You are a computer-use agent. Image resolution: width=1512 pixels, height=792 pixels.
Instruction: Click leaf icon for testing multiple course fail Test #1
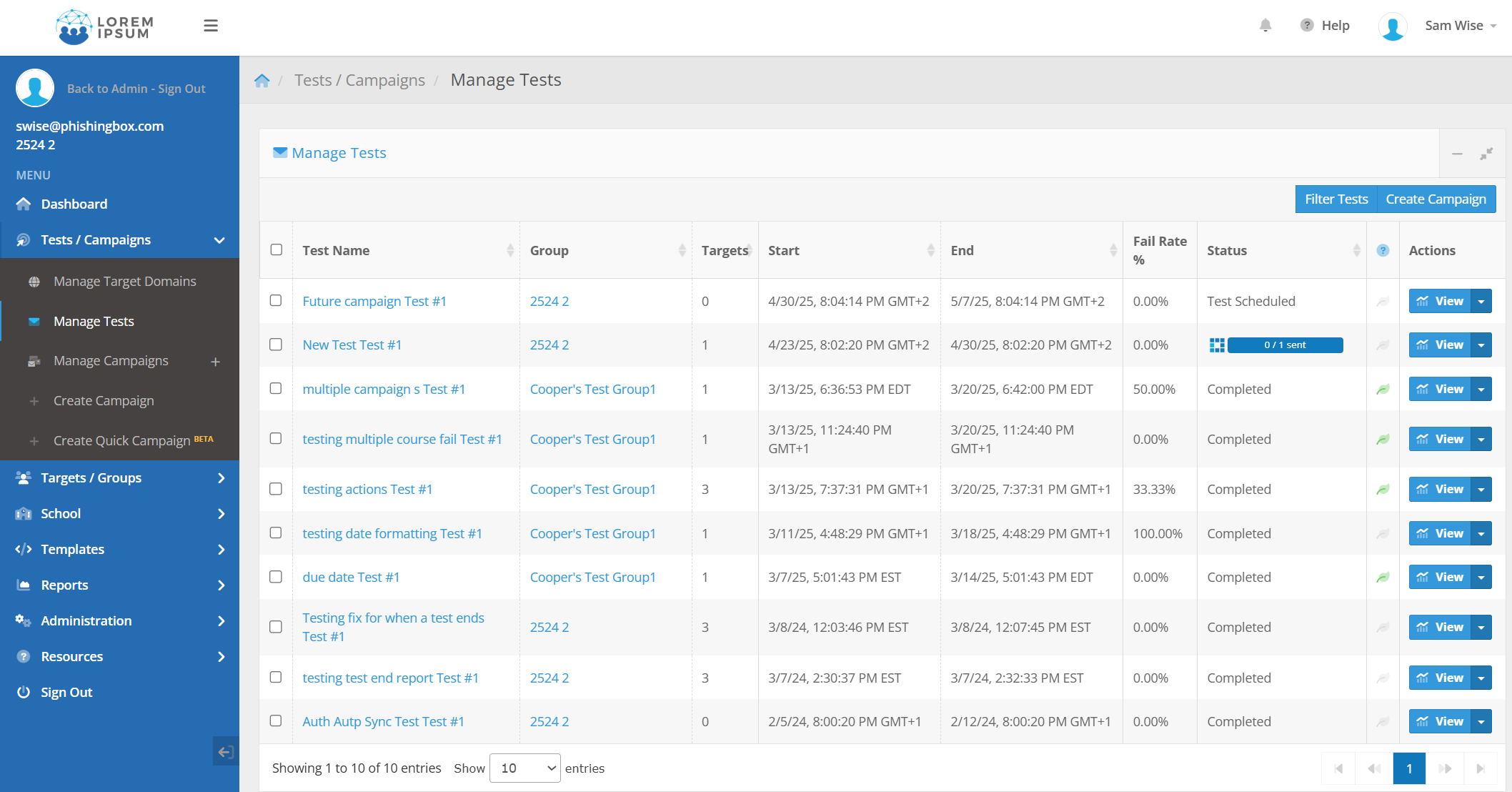point(1383,440)
